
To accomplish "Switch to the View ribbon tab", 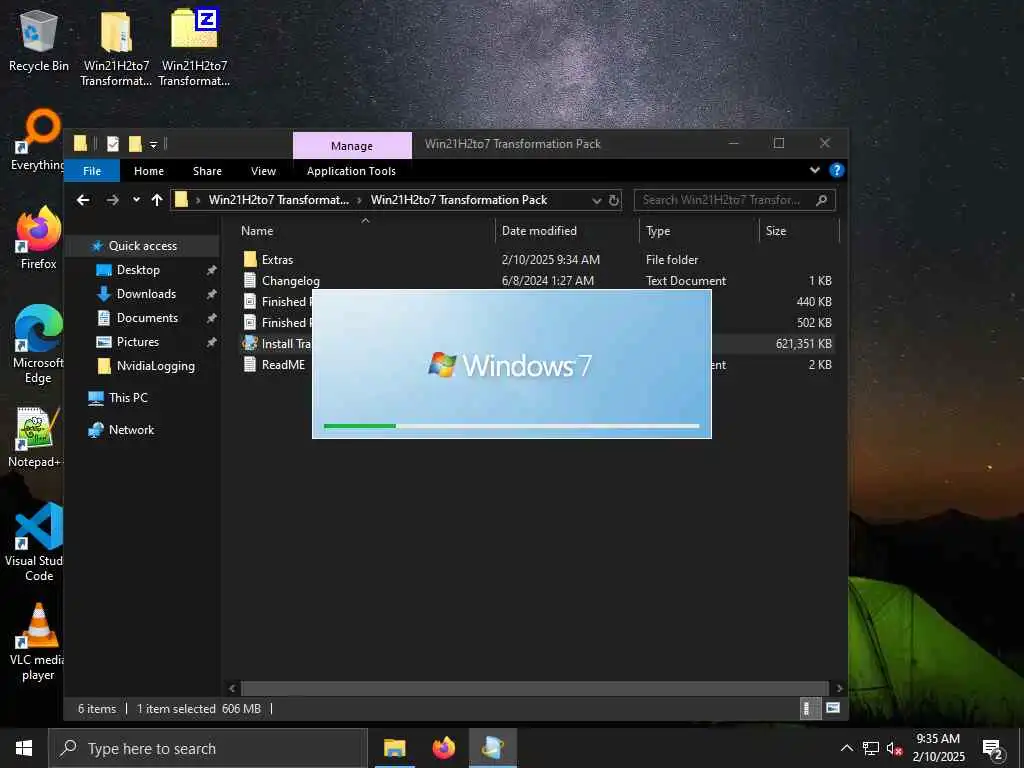I will click(x=263, y=171).
